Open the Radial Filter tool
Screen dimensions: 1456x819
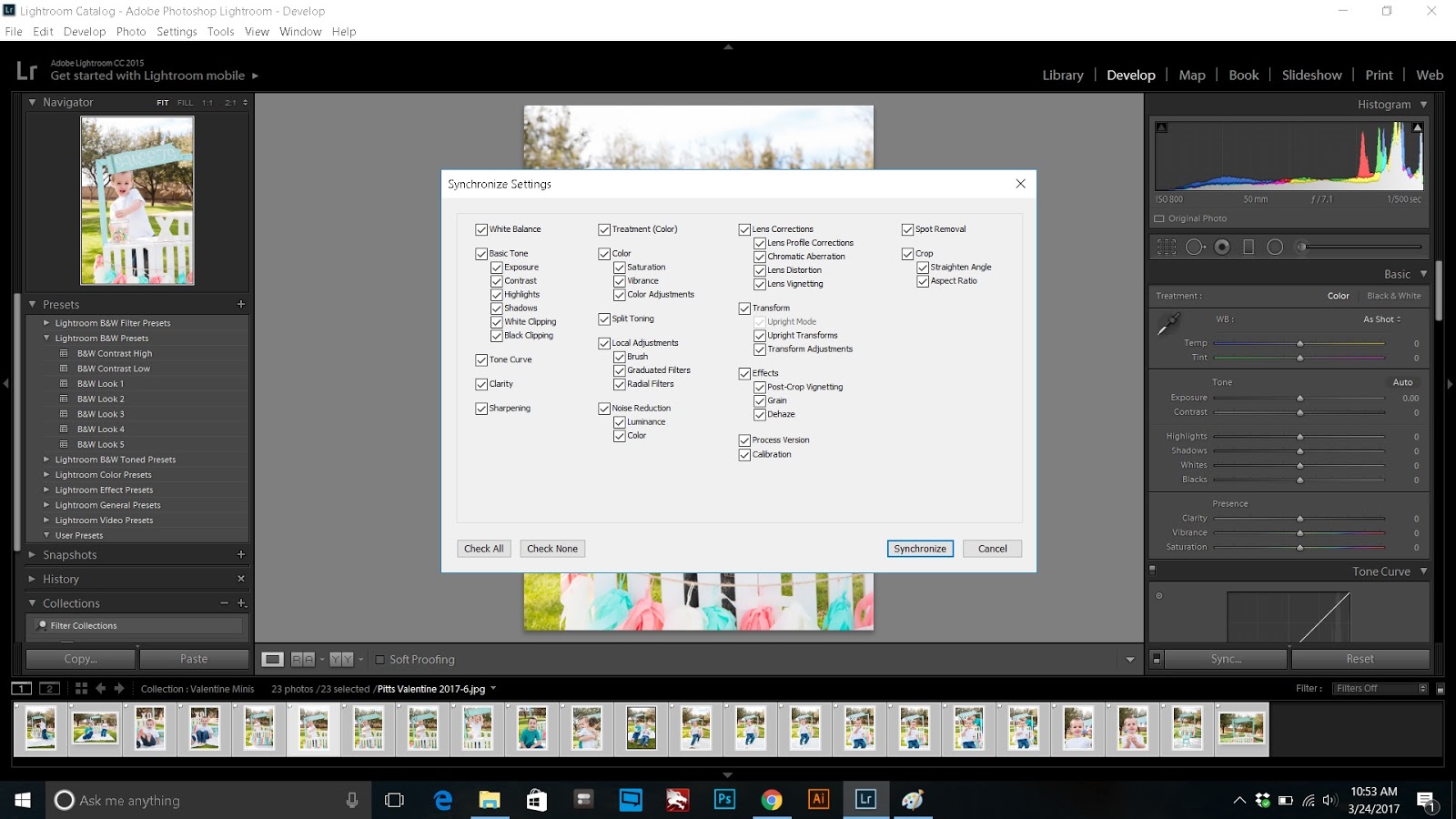point(1276,246)
